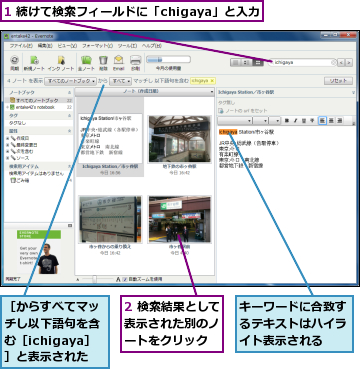
Task: Switch to thumbnail view mode button
Action: (x=257, y=62)
